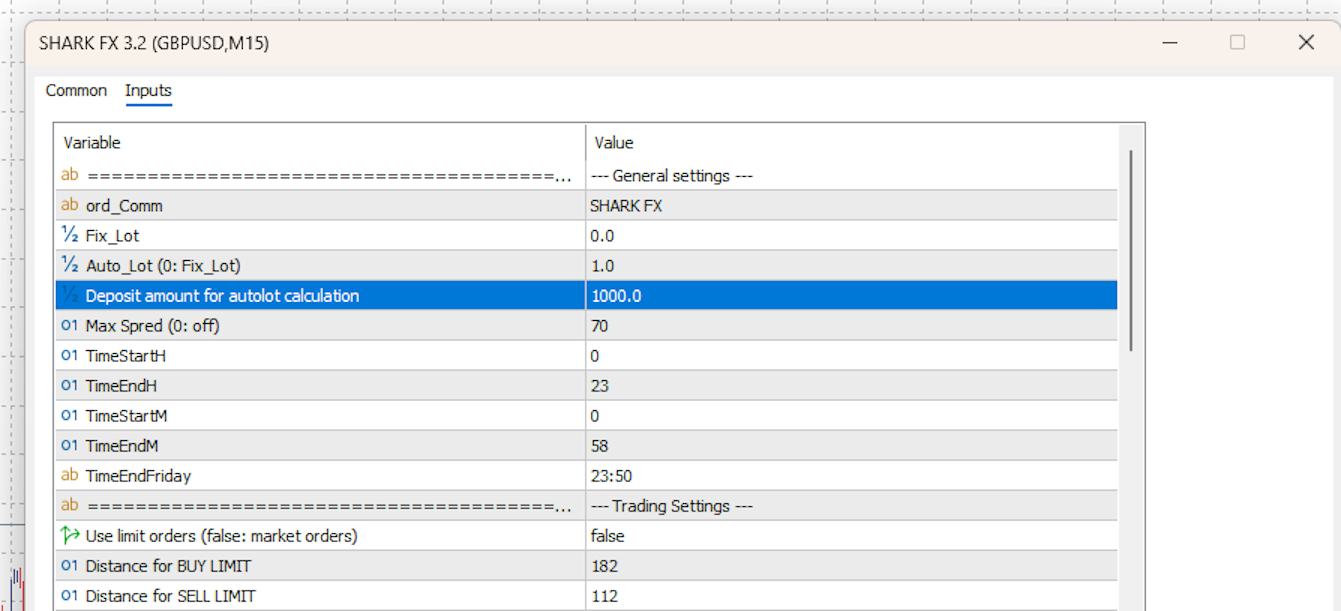Close the SHARK FX dialog
The image size is (1341, 611).
(x=1305, y=42)
